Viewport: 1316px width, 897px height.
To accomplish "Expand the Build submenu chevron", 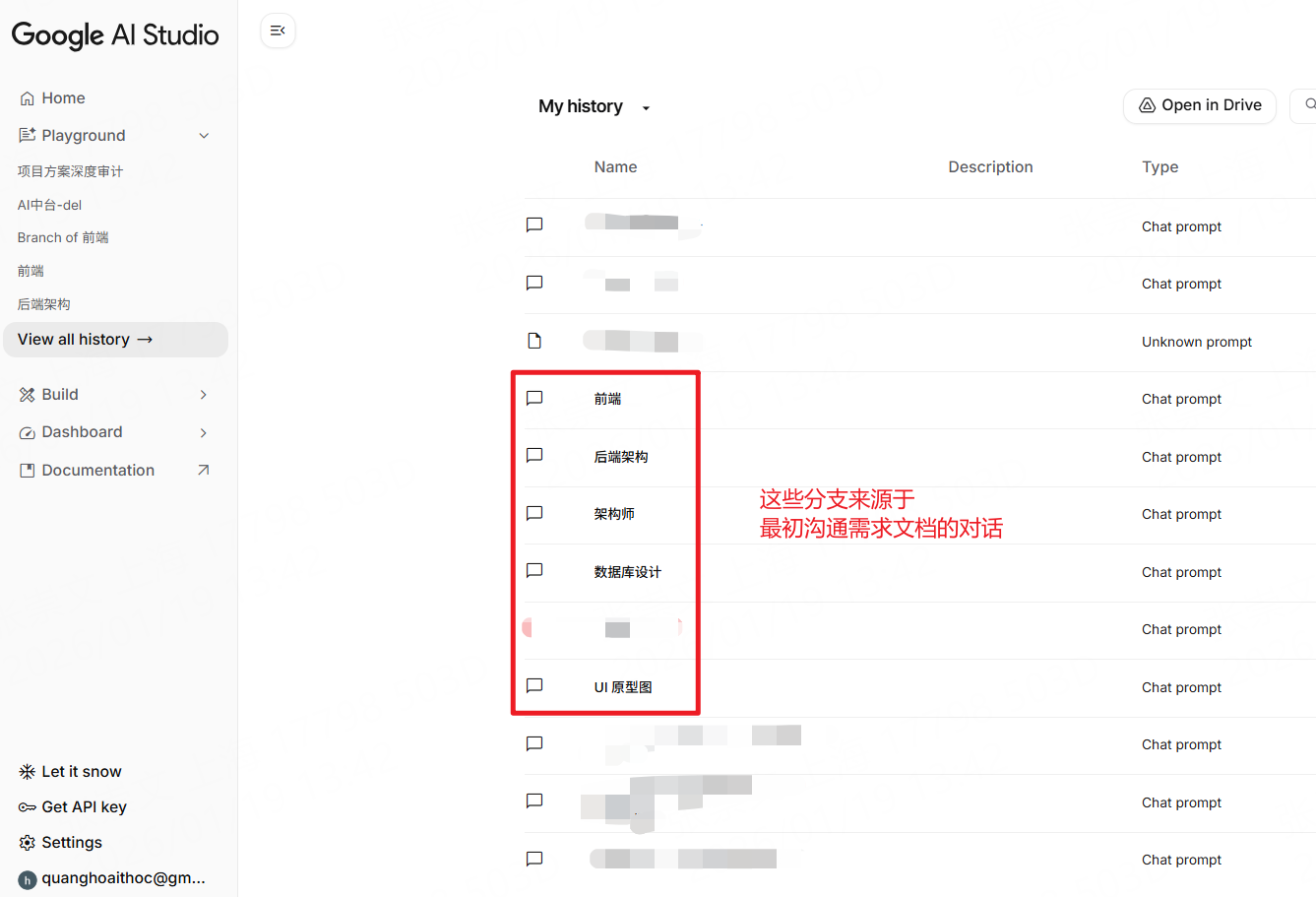I will point(204,395).
